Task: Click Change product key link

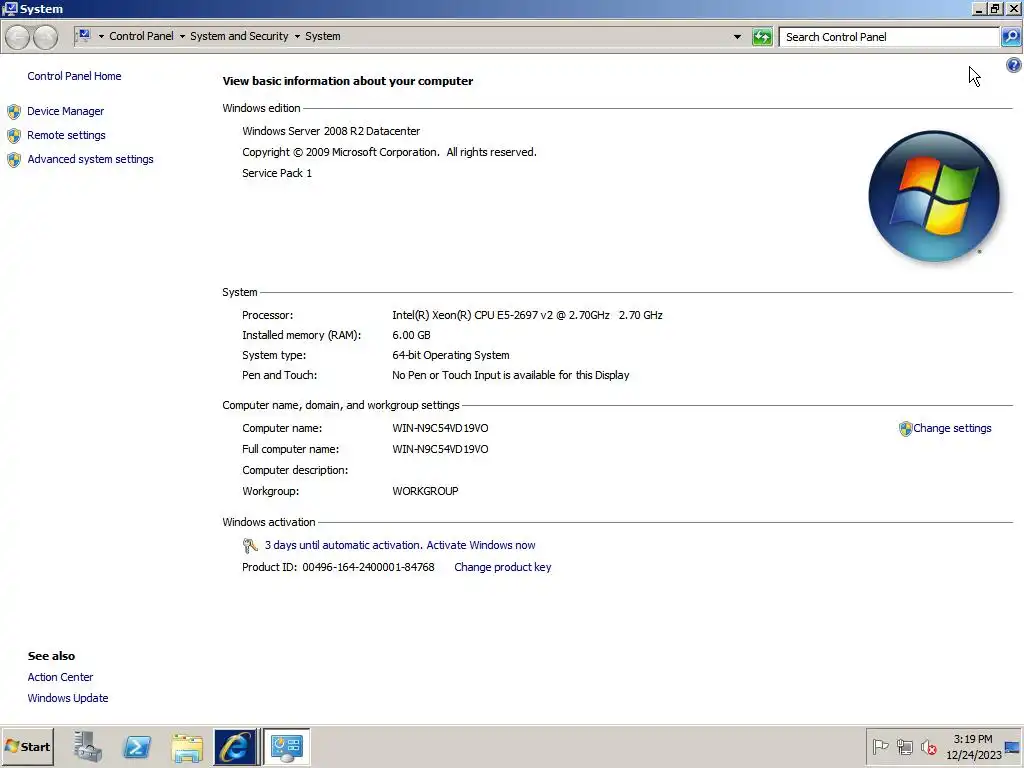Action: 503,568
